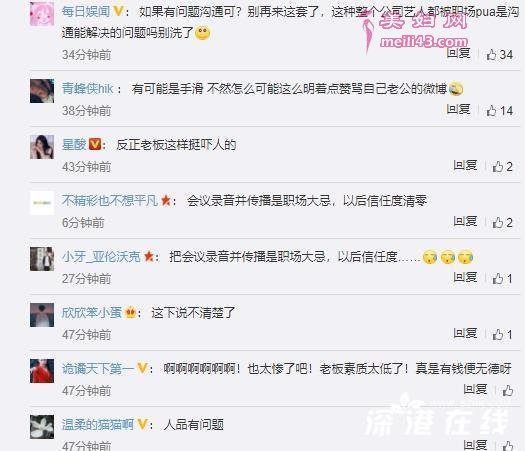Like the comment by 诡谲天下第一
Screen dimensions: 525x451
pos(508,390)
